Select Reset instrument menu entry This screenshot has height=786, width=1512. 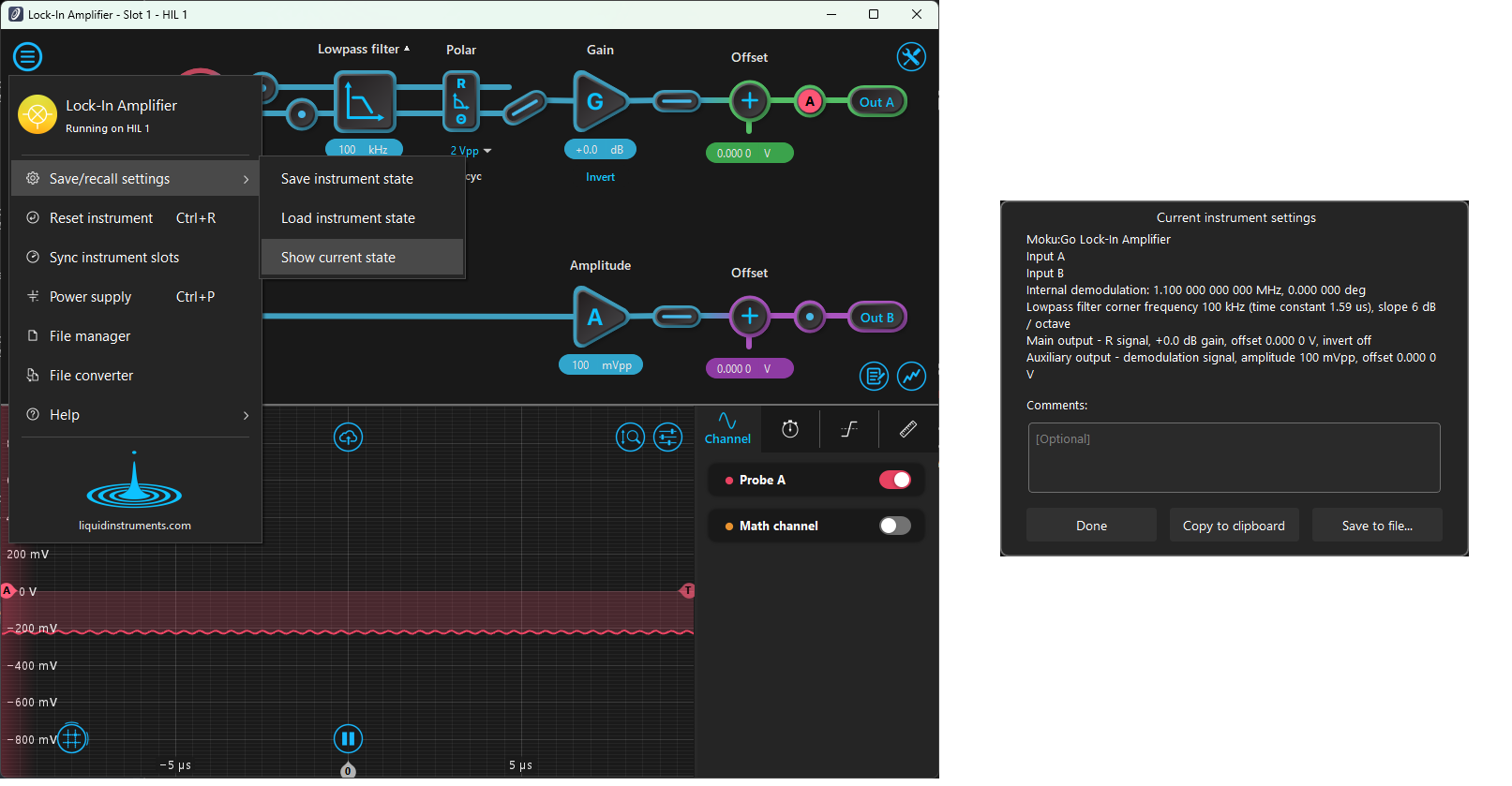pyautogui.click(x=135, y=218)
